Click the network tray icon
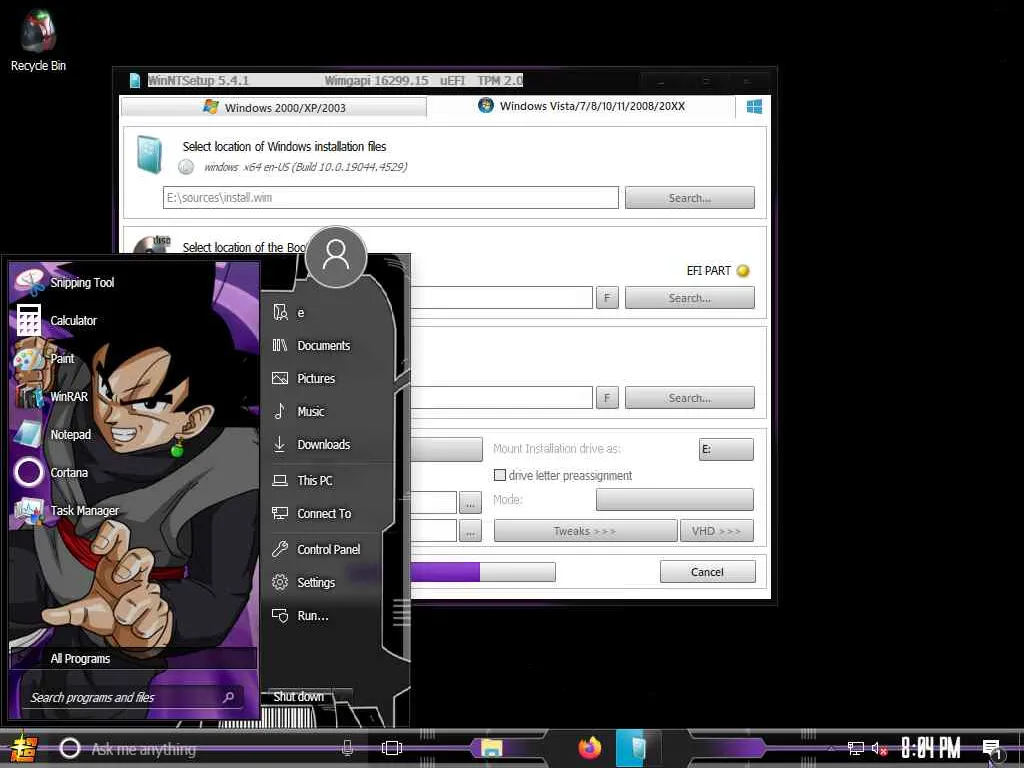1024x768 pixels. point(856,748)
